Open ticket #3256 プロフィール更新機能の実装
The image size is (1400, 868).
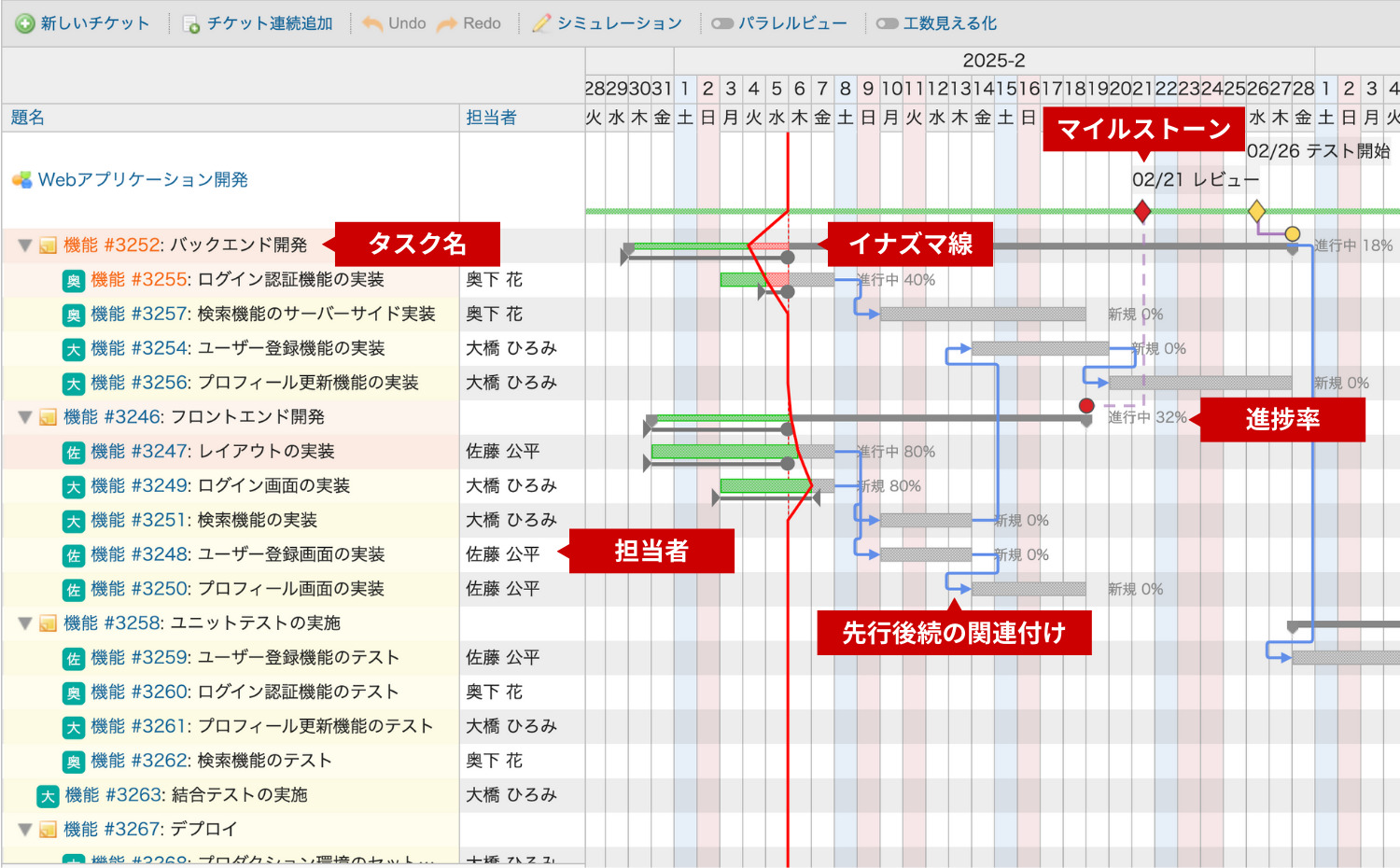tap(255, 383)
